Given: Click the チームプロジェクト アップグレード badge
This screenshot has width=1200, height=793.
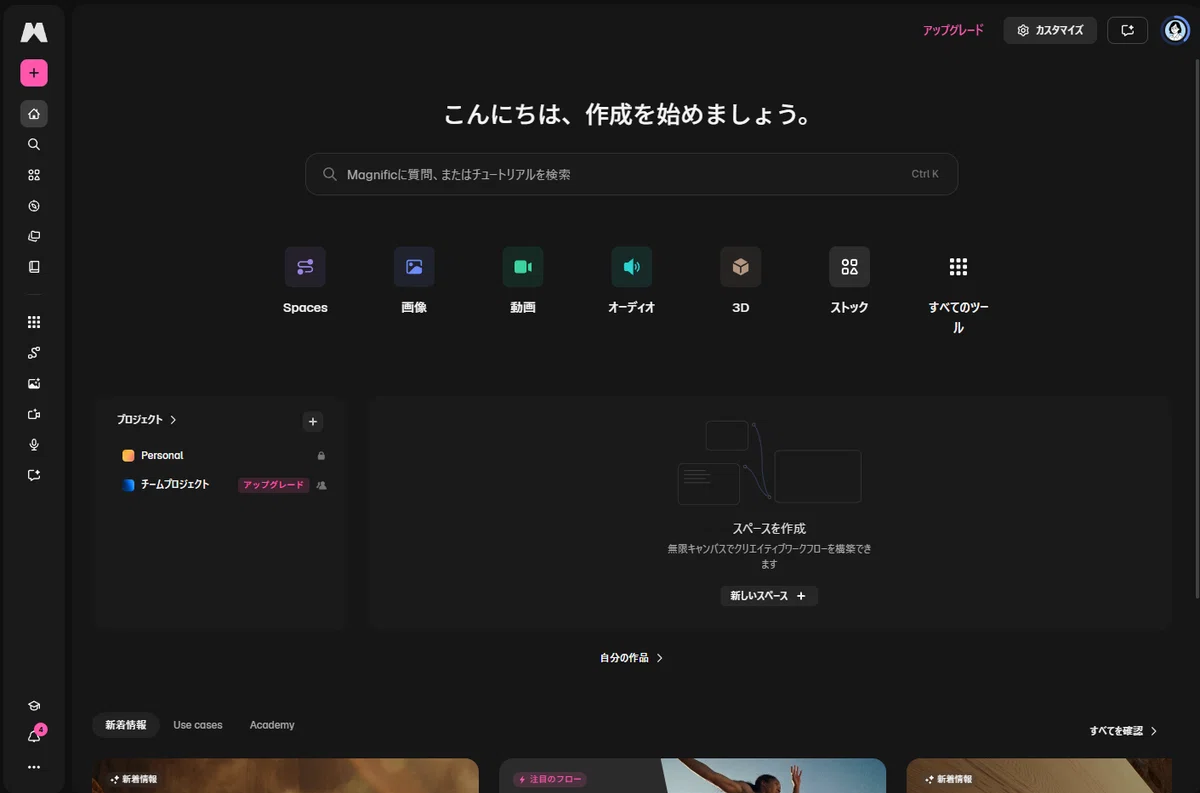Looking at the screenshot, I should [273, 485].
